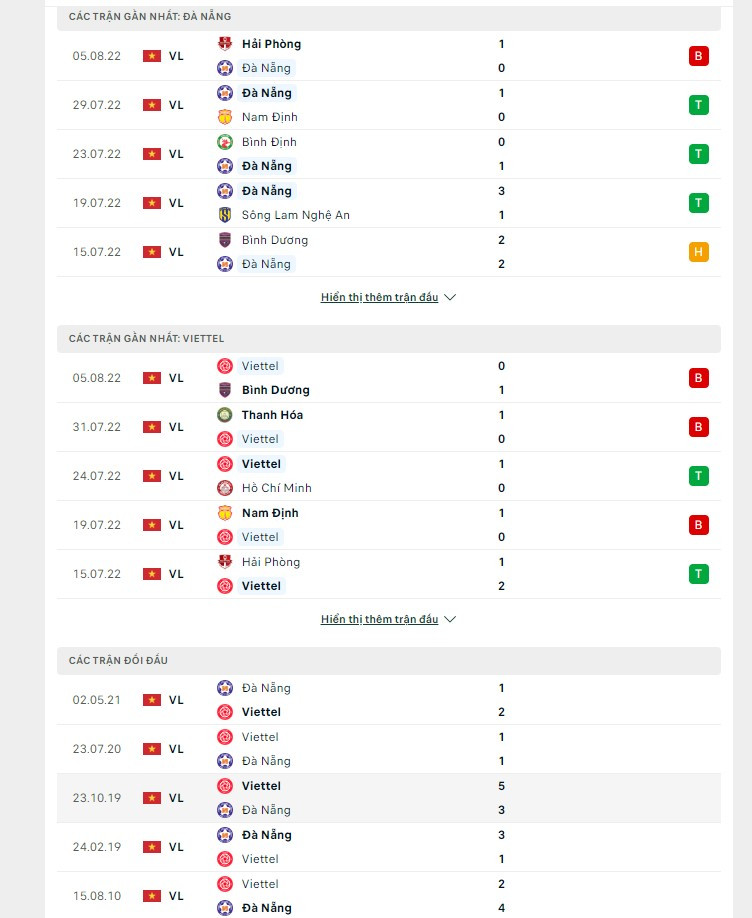Screen dimensions: 752x918
Task: Click orange H draw badge
Action: point(699,252)
